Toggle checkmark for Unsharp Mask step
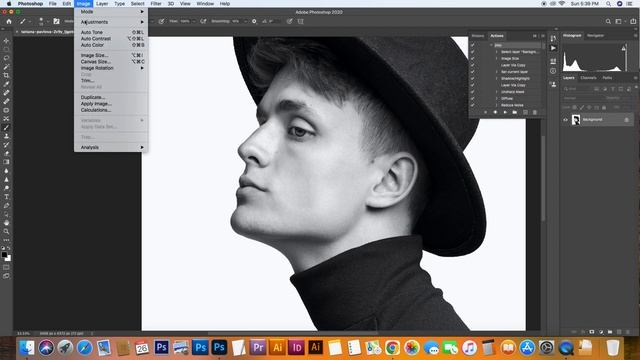640x360 pixels. click(473, 92)
